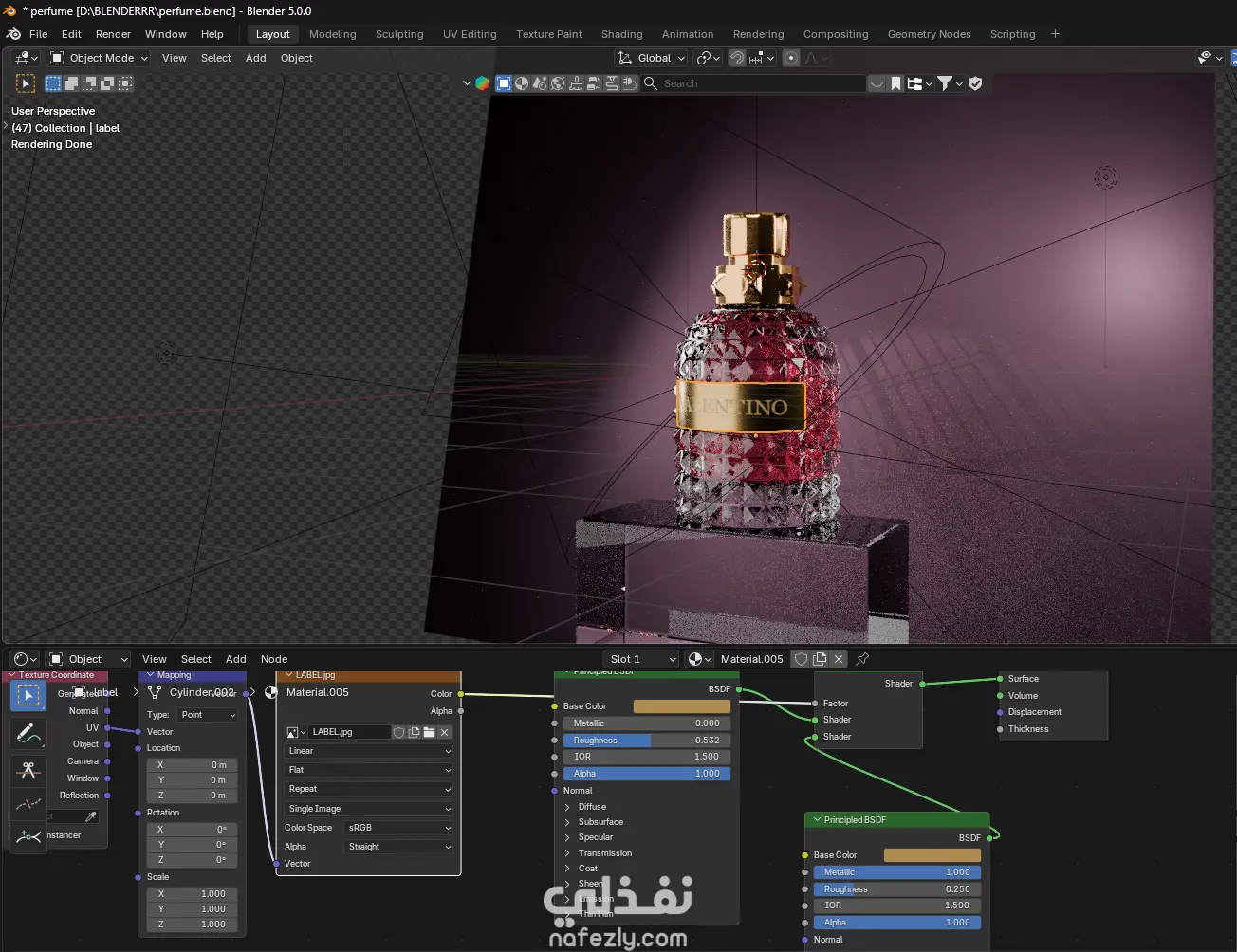
Task: Open the Repeat extension dropdown
Action: (x=369, y=789)
